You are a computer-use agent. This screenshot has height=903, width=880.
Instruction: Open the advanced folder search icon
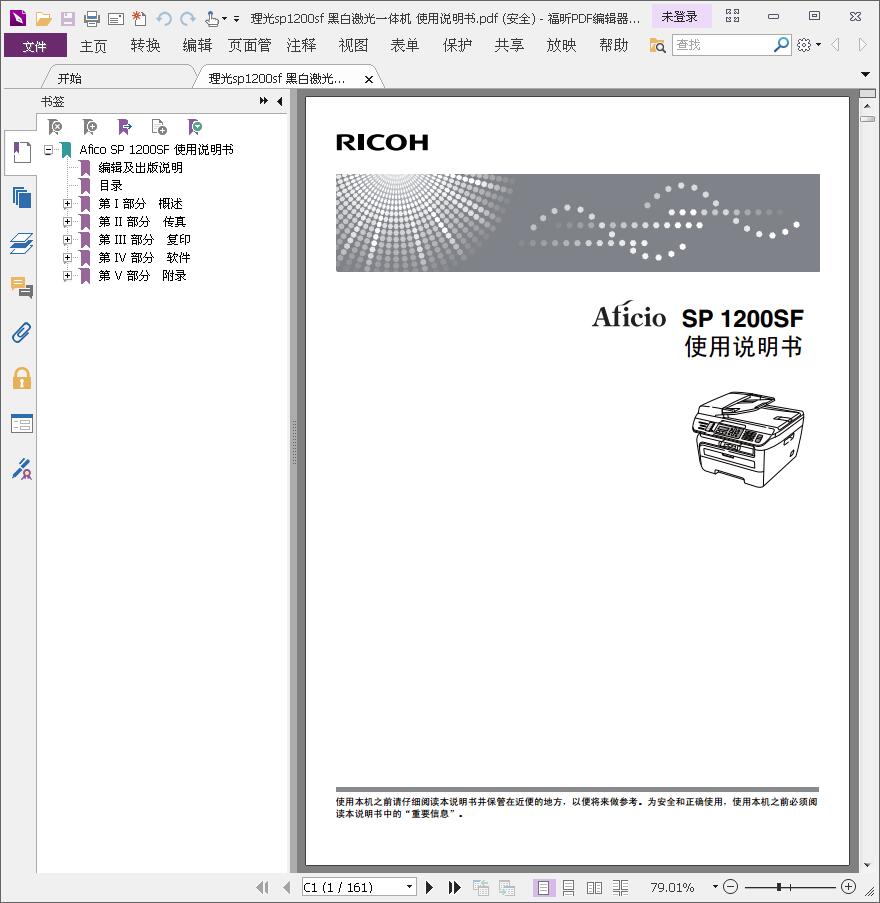657,45
